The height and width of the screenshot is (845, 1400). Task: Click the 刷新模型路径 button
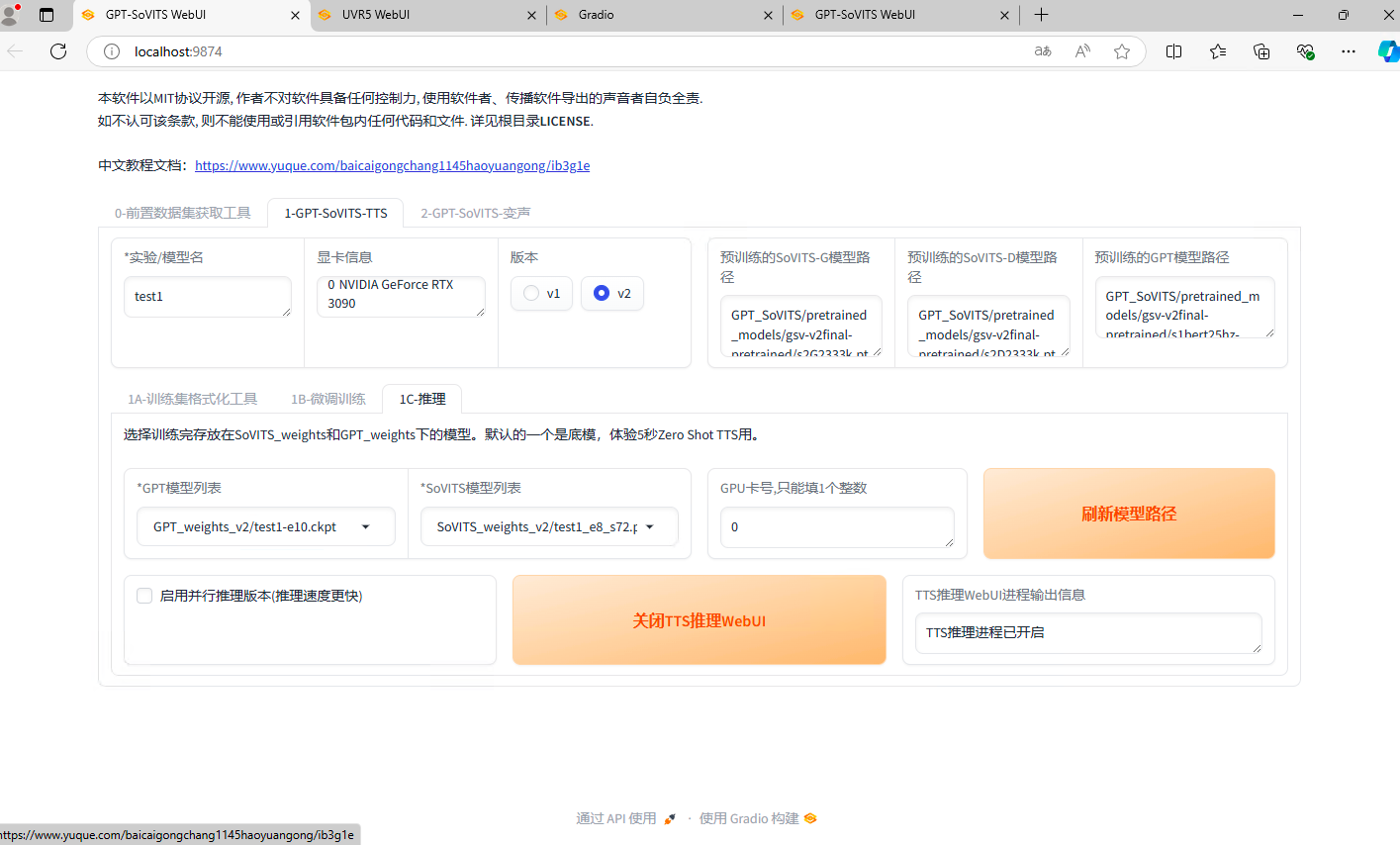tap(1128, 514)
